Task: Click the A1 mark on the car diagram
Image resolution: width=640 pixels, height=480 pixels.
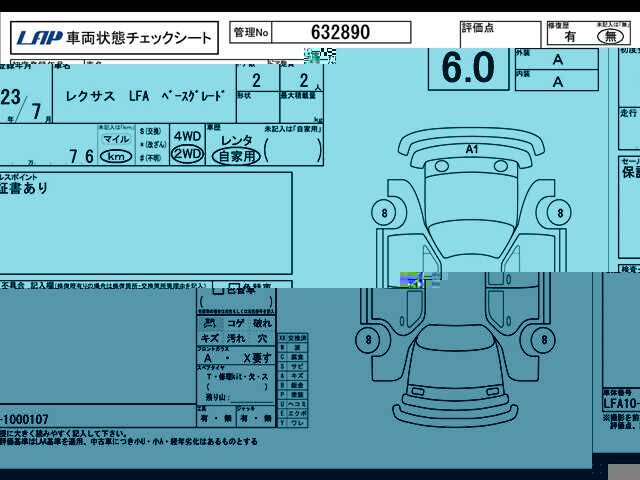Action: (x=471, y=149)
